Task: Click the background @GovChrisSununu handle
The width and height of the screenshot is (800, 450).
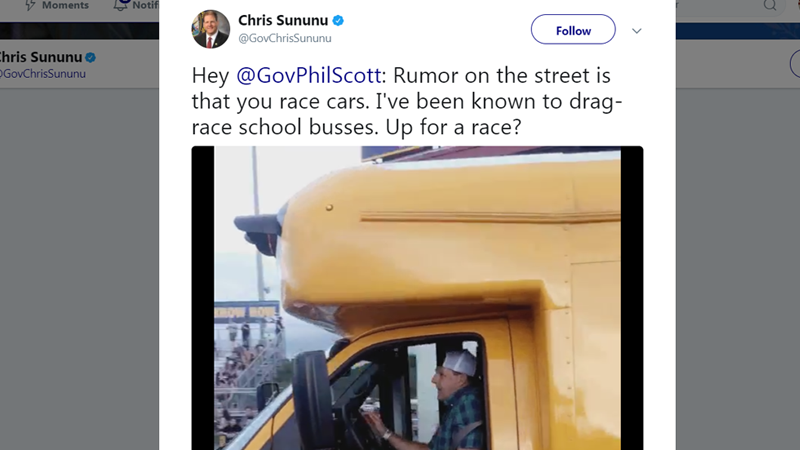Action: [x=43, y=73]
